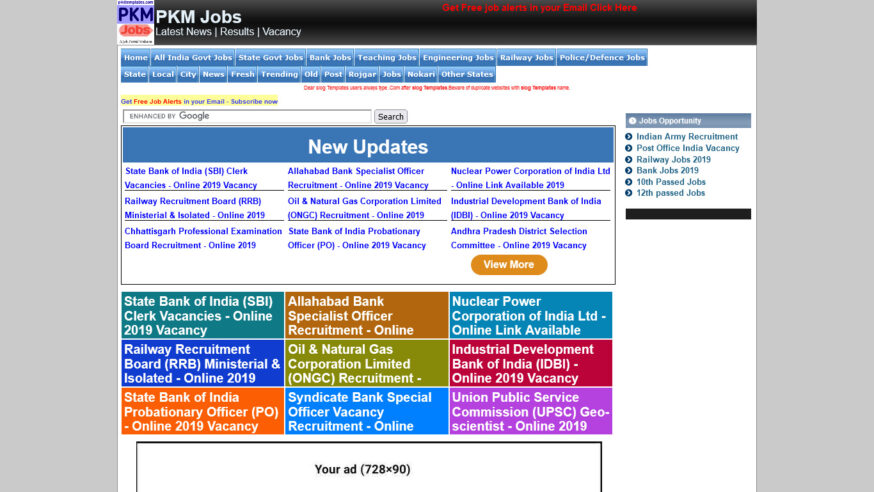Click the blue Nuclear Power Corporation tile
Screen dimensions: 874x492
[531, 315]
